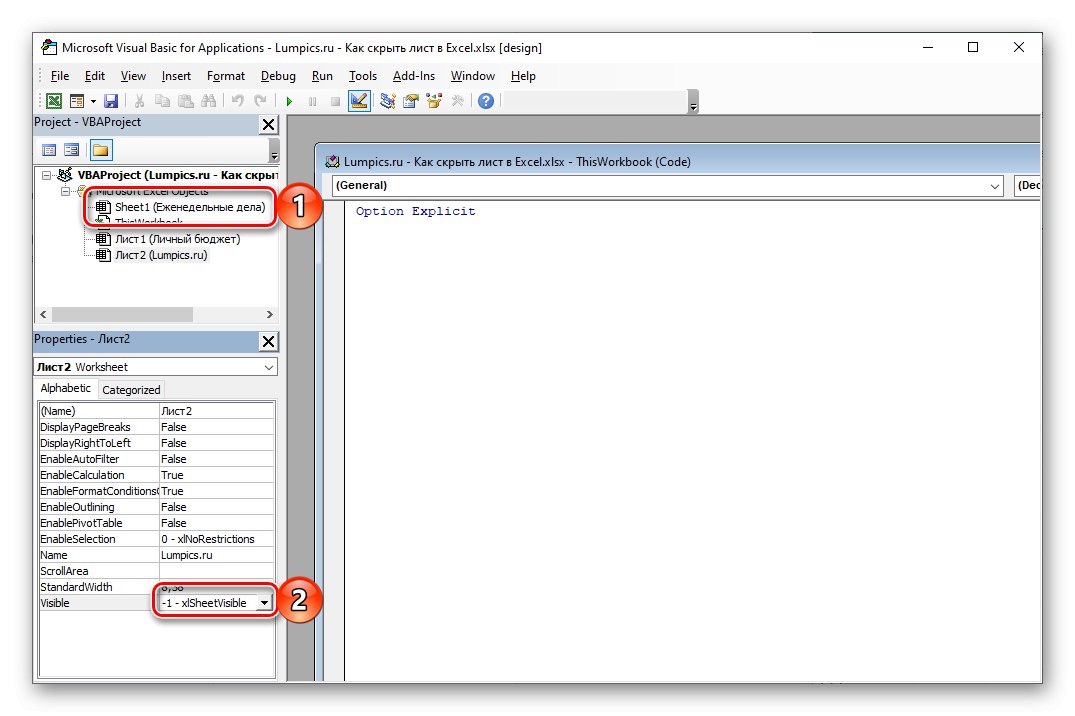Select Sheet1 (Еженедельные дела) in project tree
This screenshot has width=1075, height=716.
point(190,207)
